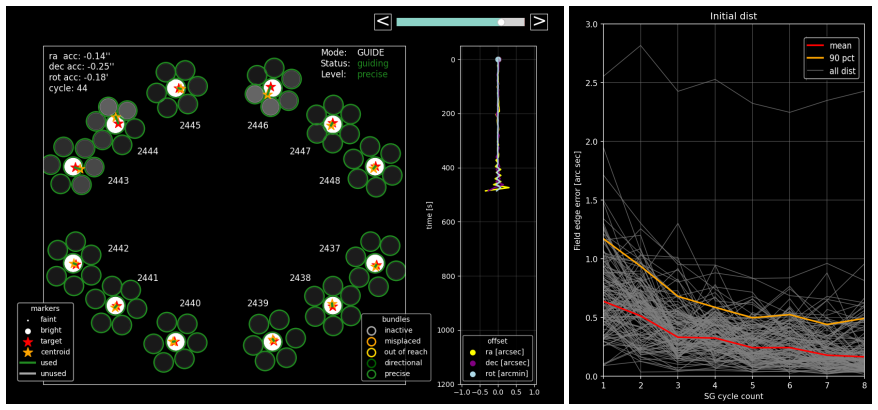Click the green 'guiding' status value
The image size is (878, 410).
[373, 63]
